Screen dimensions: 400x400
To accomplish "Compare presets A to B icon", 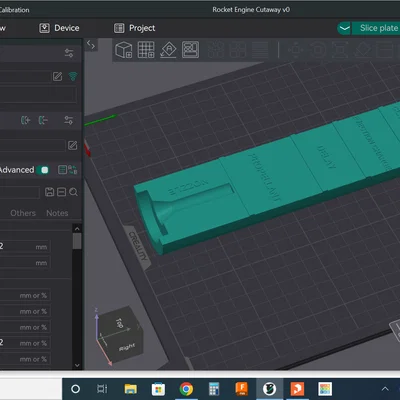I will pos(73,170).
